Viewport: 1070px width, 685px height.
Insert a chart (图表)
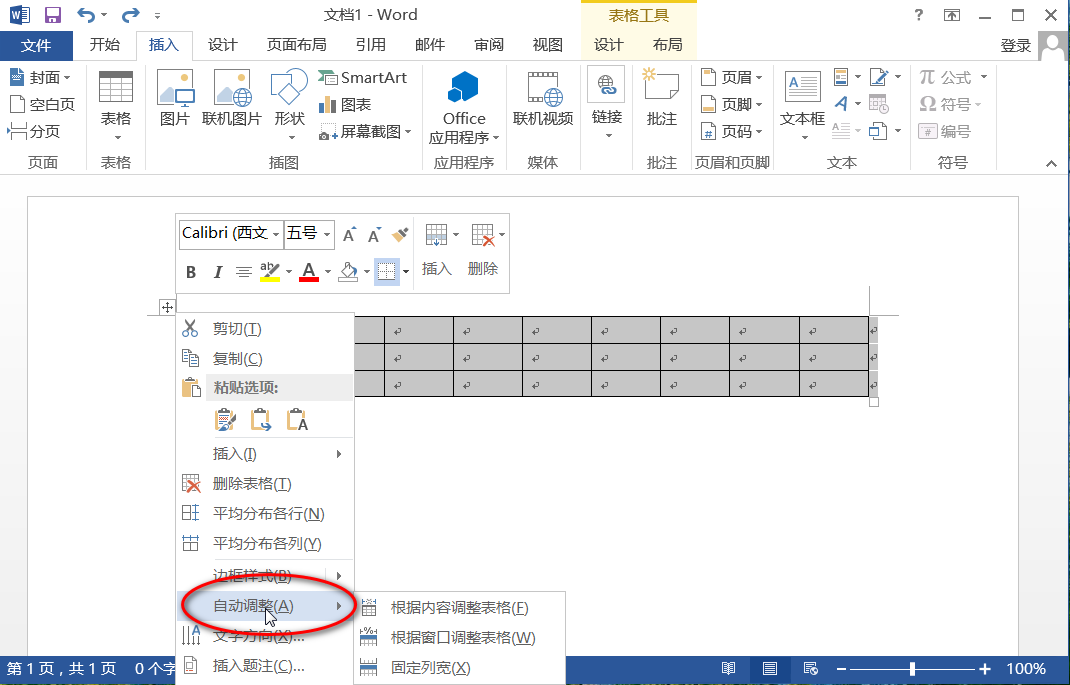pyautogui.click(x=345, y=104)
